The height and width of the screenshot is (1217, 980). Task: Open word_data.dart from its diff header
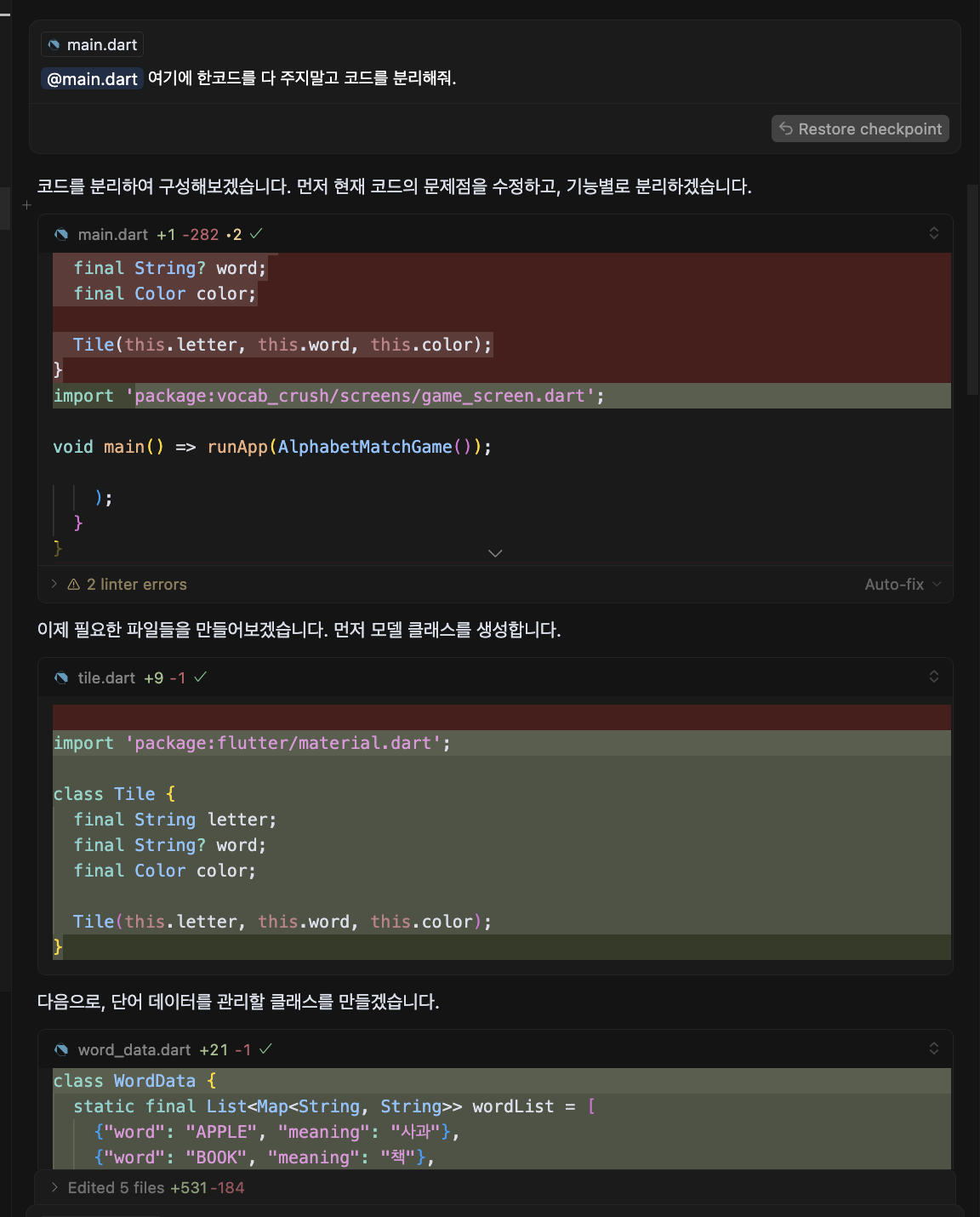click(134, 1050)
